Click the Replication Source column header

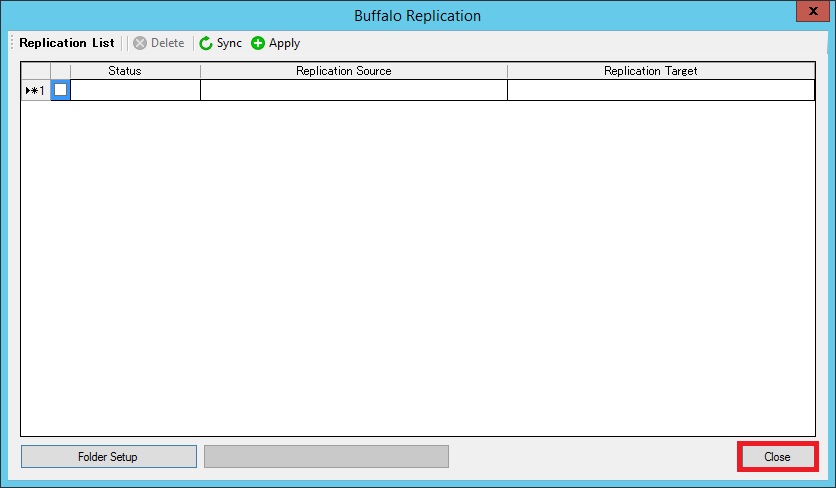click(343, 71)
